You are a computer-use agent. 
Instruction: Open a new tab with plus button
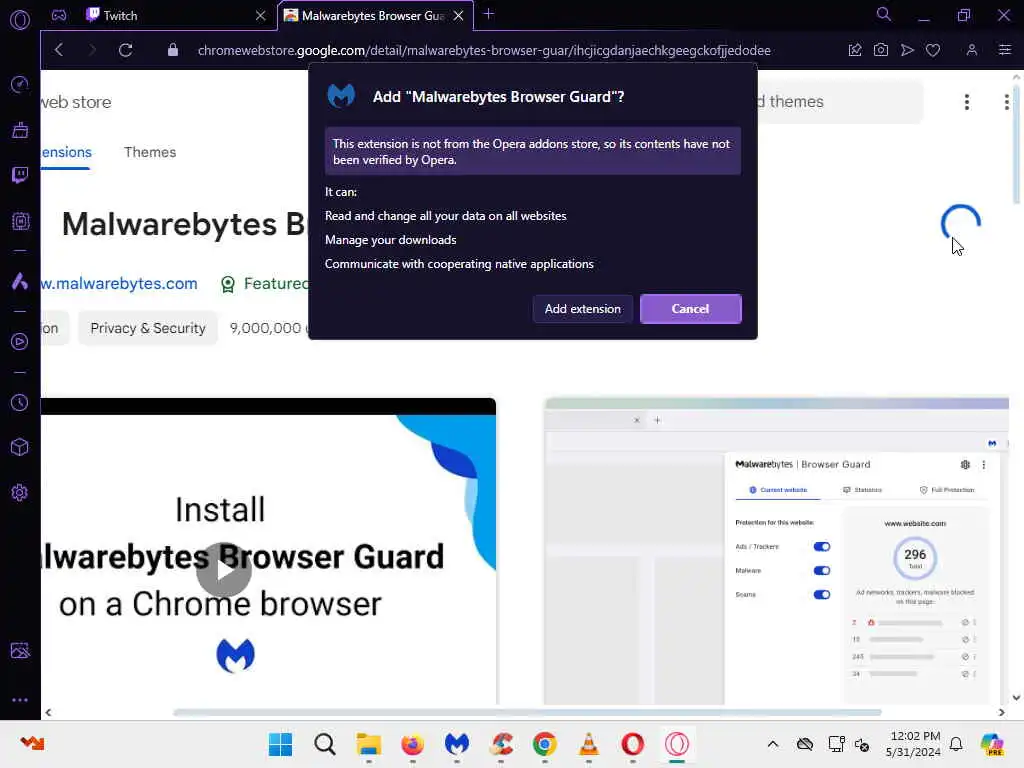point(488,14)
